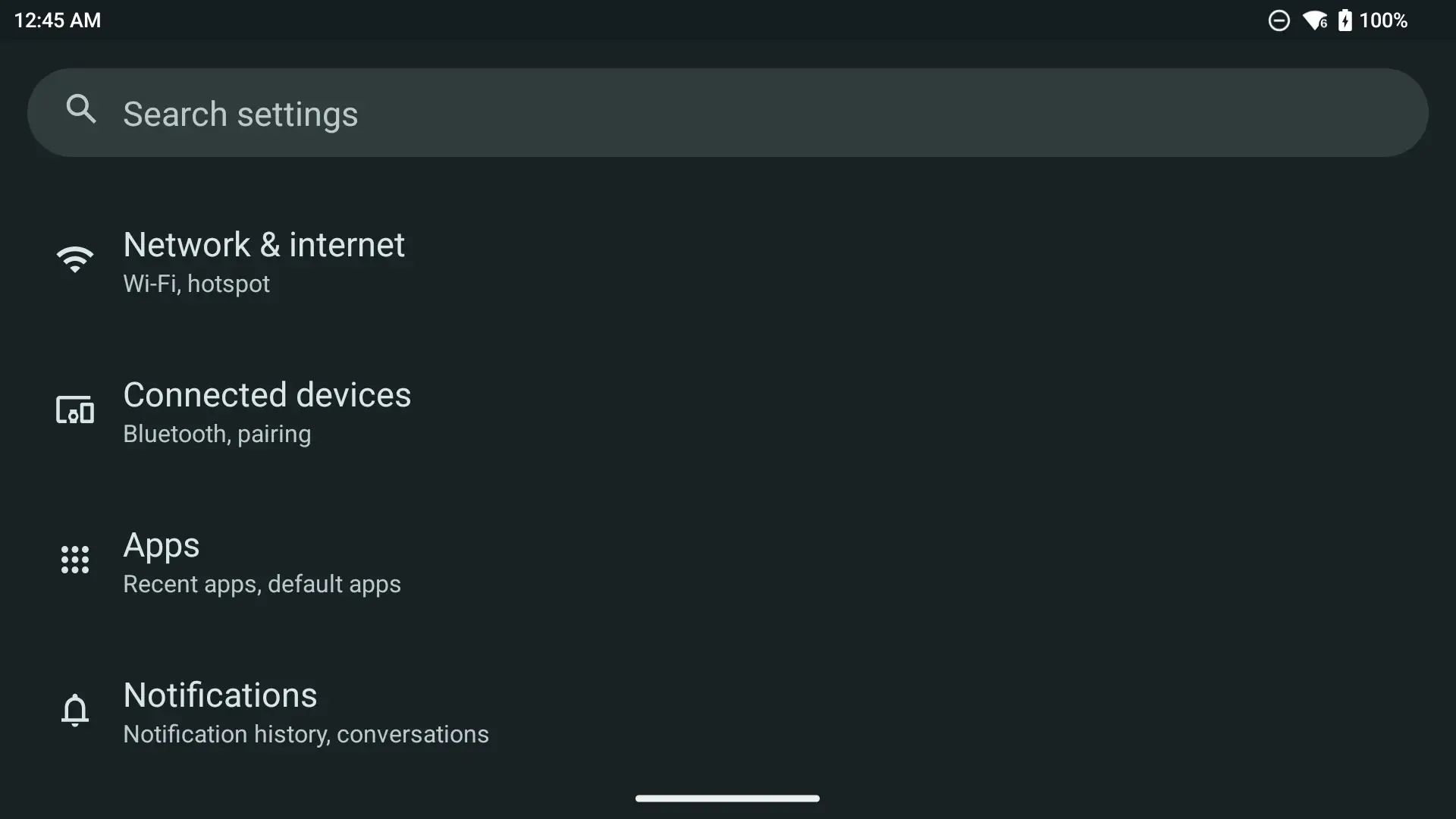This screenshot has height=819, width=1456.
Task: Tap the "Bluetooth, pairing" subtitle text
Action: pos(217,434)
